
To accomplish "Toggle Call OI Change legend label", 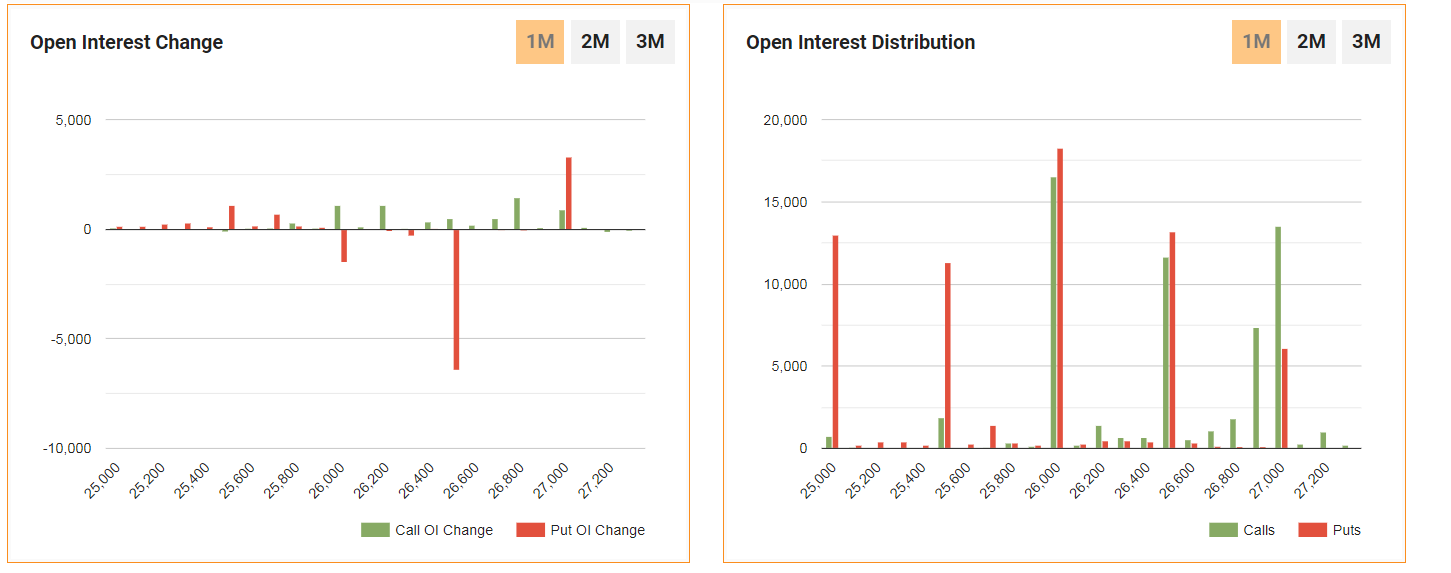I will coord(444,530).
